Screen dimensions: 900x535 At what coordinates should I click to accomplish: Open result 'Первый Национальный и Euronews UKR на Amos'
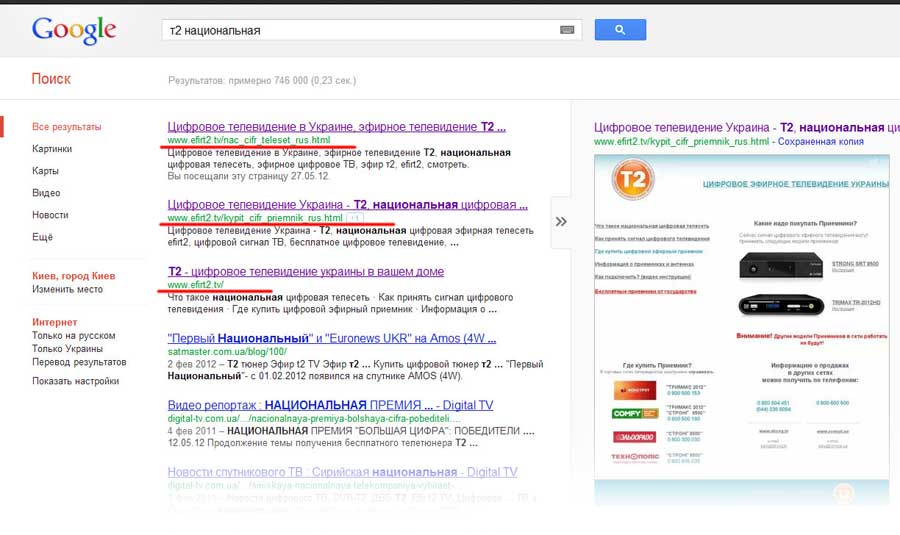coord(332,338)
